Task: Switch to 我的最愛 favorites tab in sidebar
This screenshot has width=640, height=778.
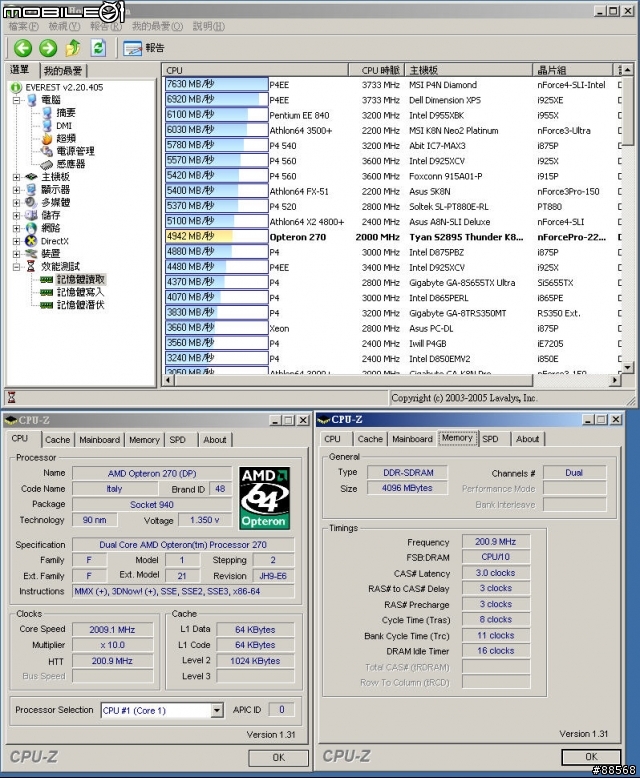Action: pyautogui.click(x=63, y=70)
